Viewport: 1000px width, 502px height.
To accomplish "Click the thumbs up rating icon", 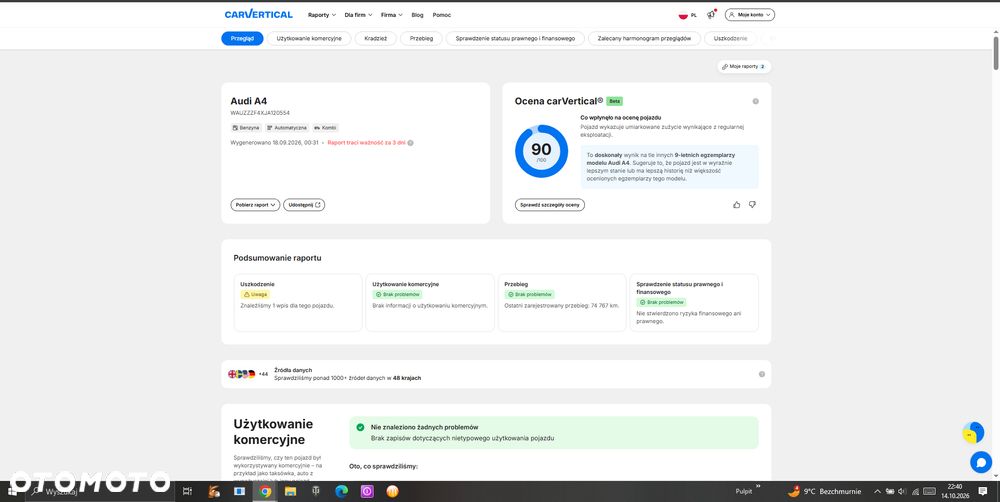I will pyautogui.click(x=737, y=205).
